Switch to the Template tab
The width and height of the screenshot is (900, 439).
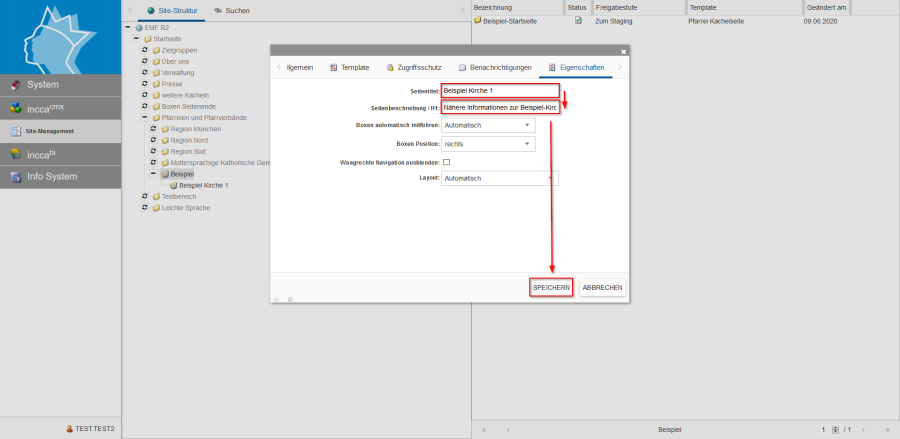pos(349,67)
